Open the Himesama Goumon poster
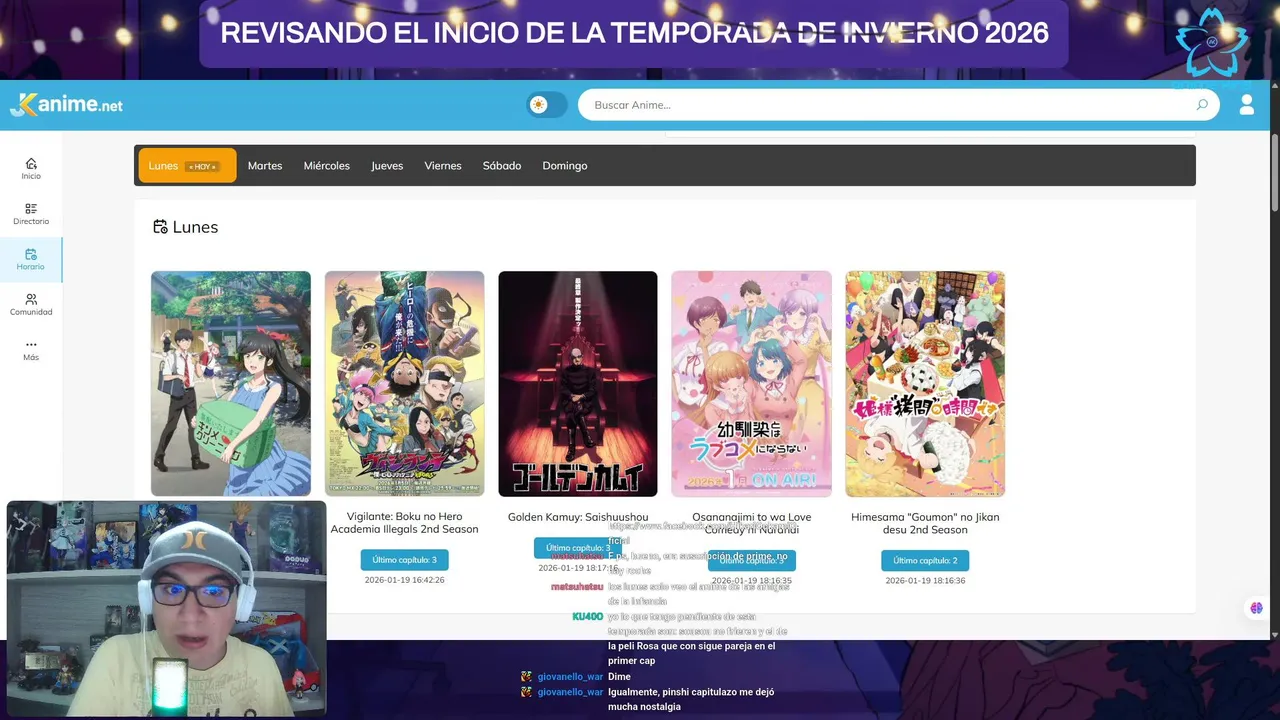Image resolution: width=1280 pixels, height=720 pixels. [x=925, y=384]
